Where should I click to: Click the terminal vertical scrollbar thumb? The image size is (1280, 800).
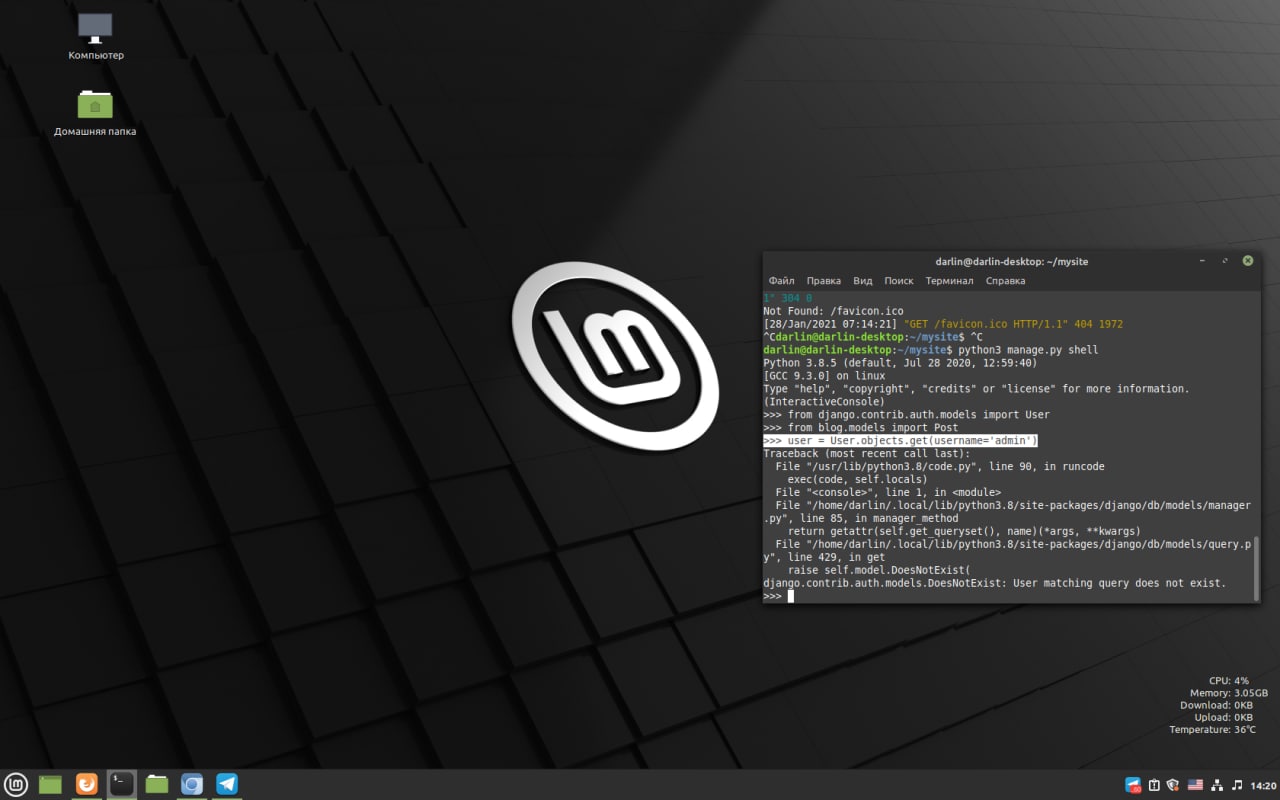(1257, 568)
